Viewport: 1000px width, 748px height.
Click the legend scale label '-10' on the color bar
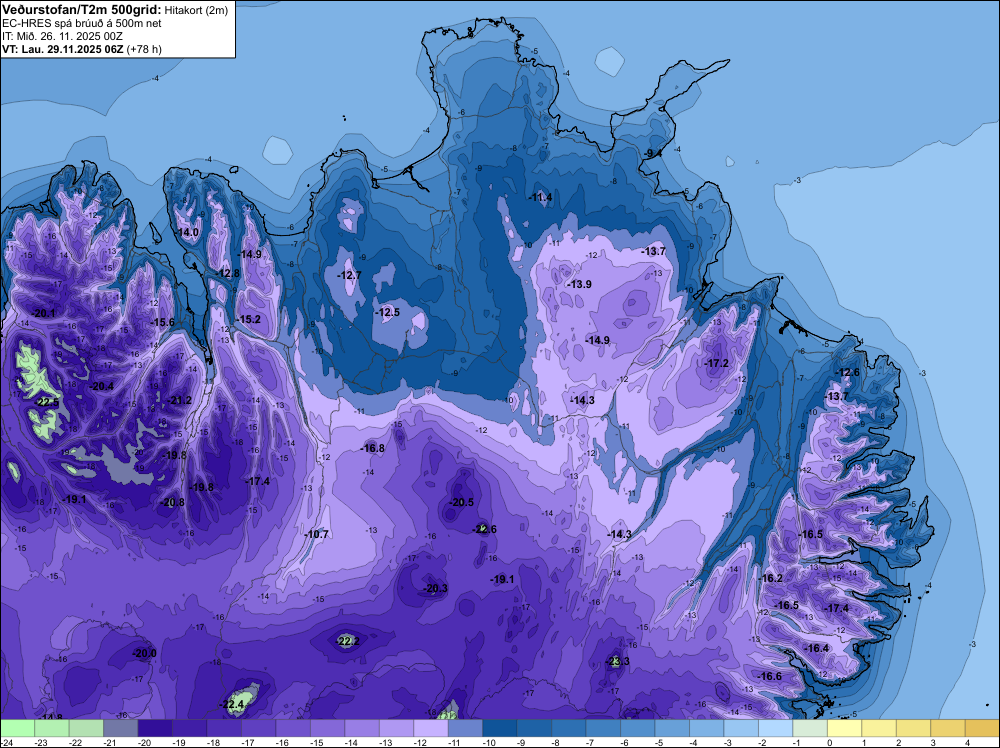(x=489, y=742)
